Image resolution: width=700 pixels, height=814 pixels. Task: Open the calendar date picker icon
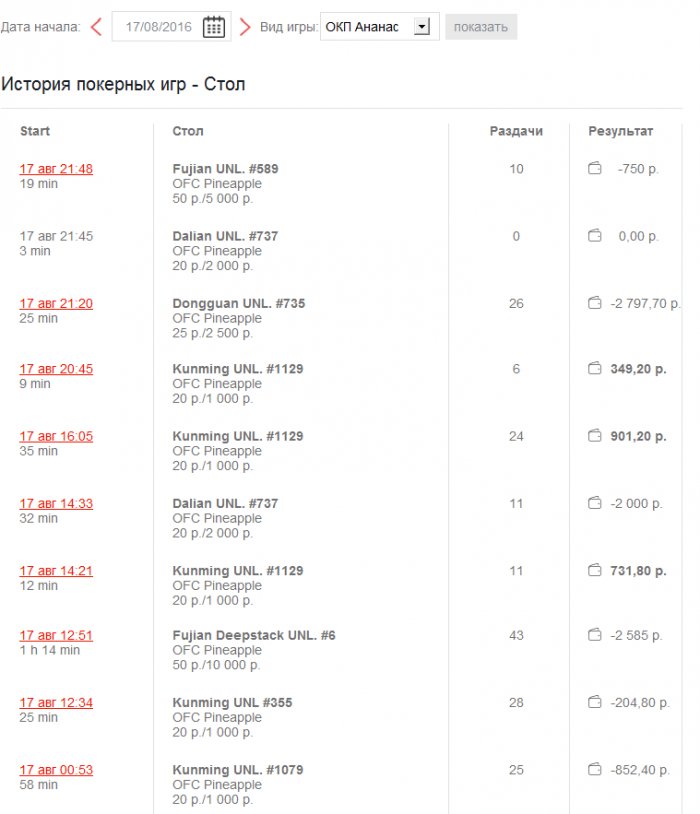pyautogui.click(x=213, y=27)
